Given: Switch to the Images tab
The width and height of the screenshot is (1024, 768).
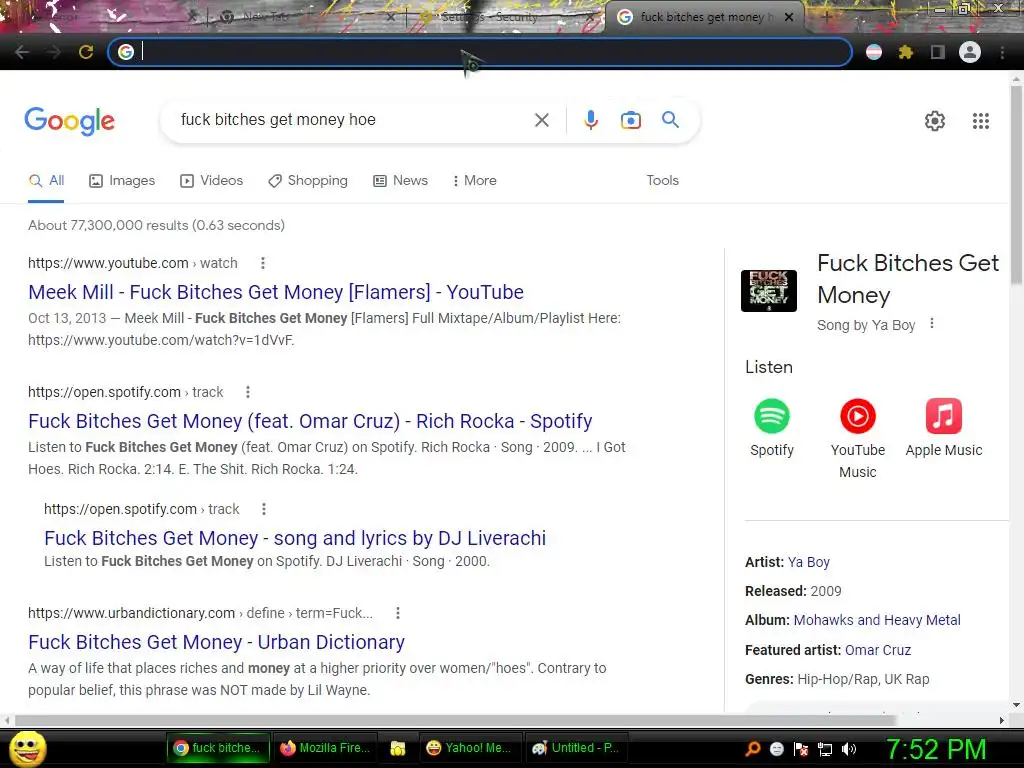Looking at the screenshot, I should coord(122,181).
